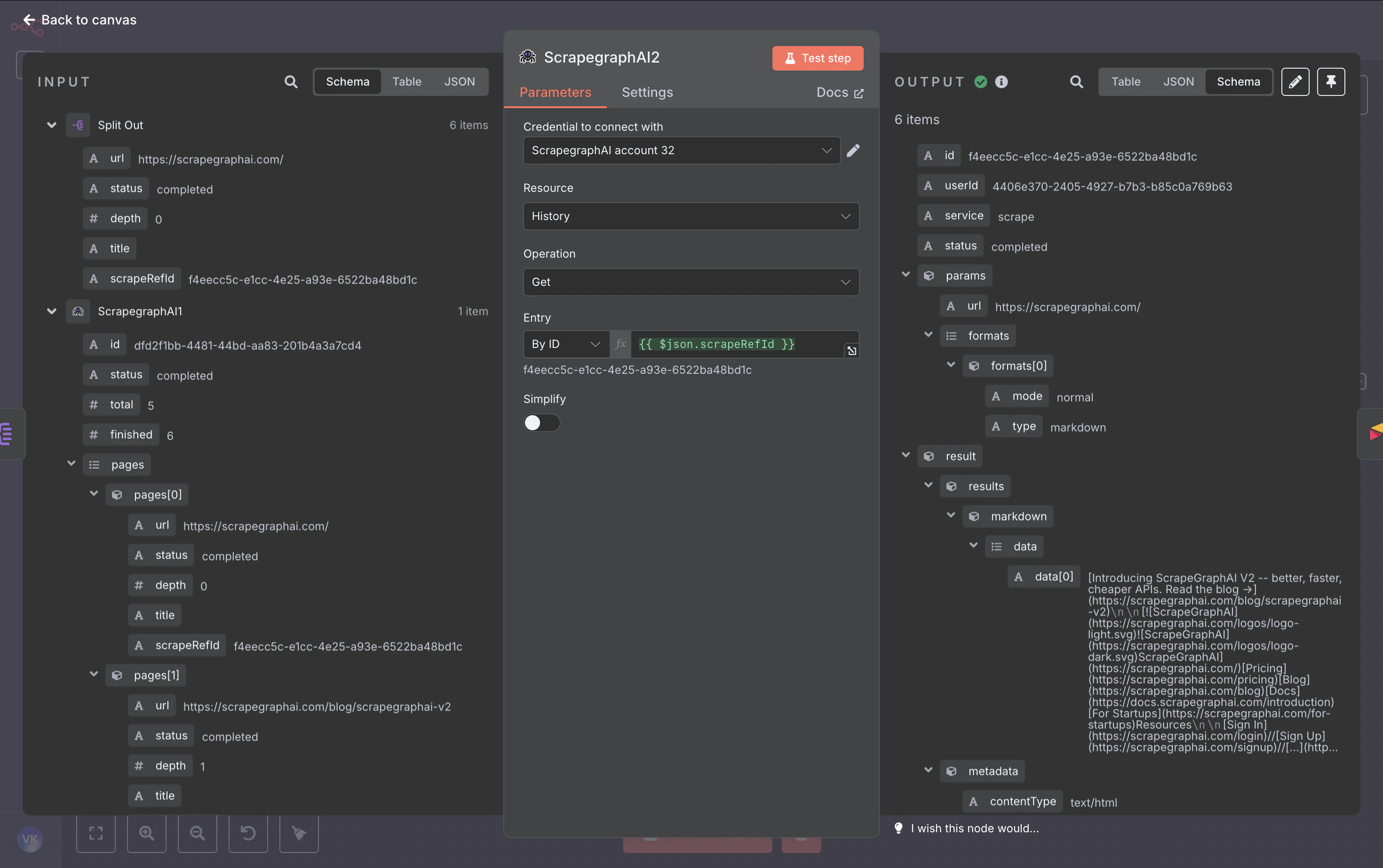
Task: Reset canvas zoom
Action: pyautogui.click(x=248, y=832)
